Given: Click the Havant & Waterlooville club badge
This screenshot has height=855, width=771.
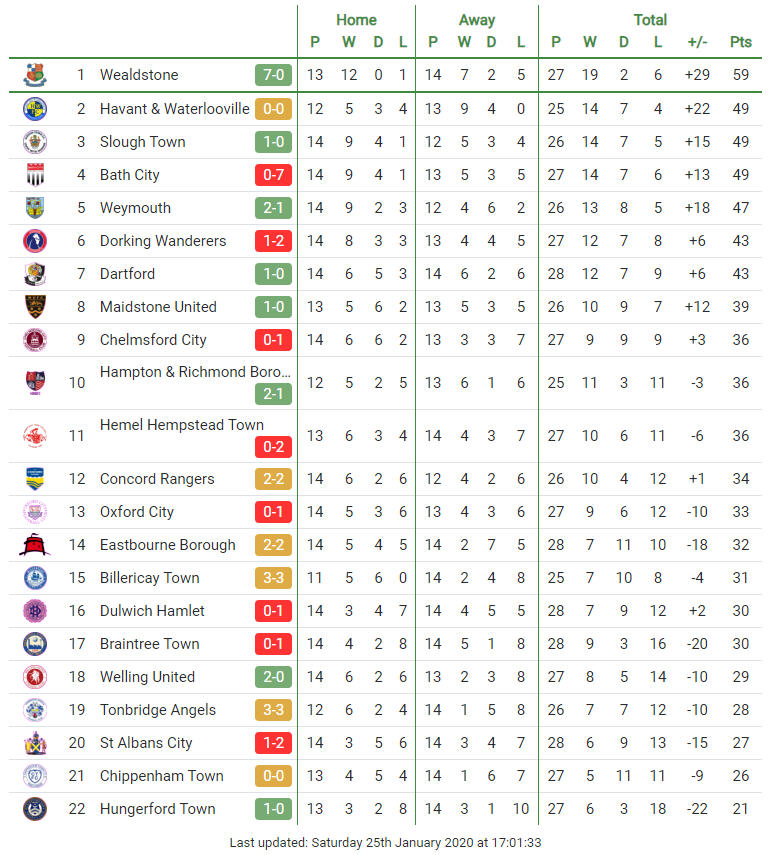Looking at the screenshot, I should coord(35,109).
